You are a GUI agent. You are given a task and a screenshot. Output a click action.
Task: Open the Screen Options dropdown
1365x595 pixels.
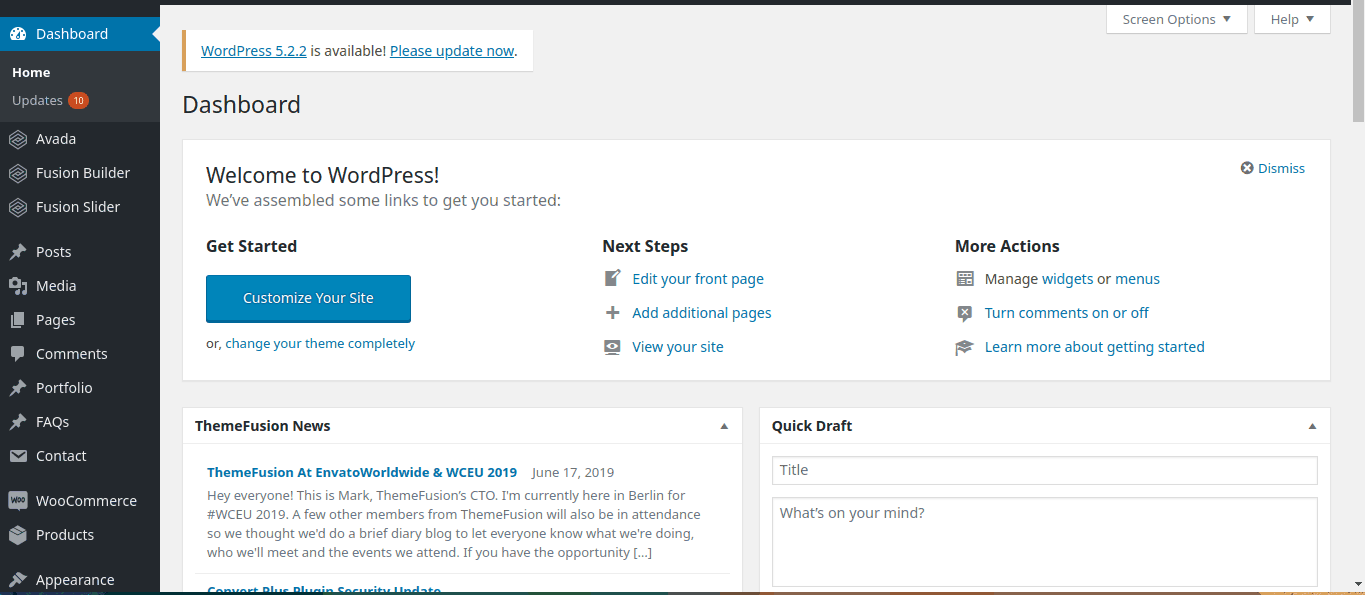pyautogui.click(x=1176, y=20)
